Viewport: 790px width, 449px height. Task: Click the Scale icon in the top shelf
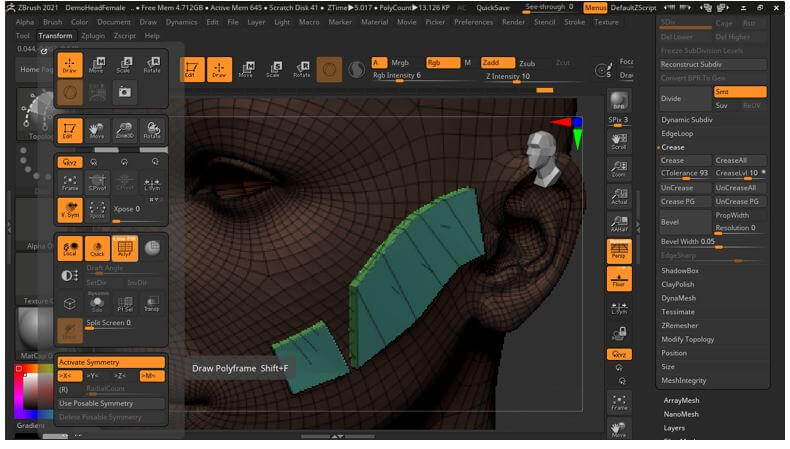click(x=274, y=69)
